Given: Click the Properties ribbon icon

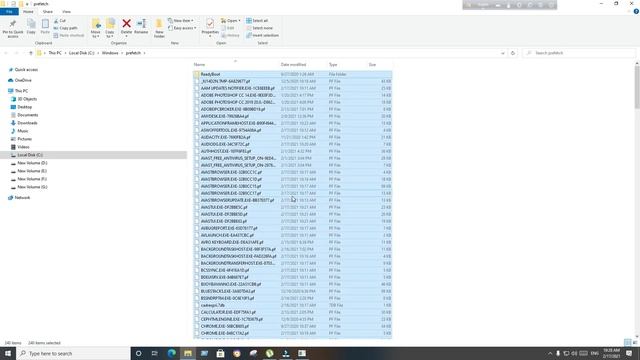Looking at the screenshot, I should click(x=210, y=24).
